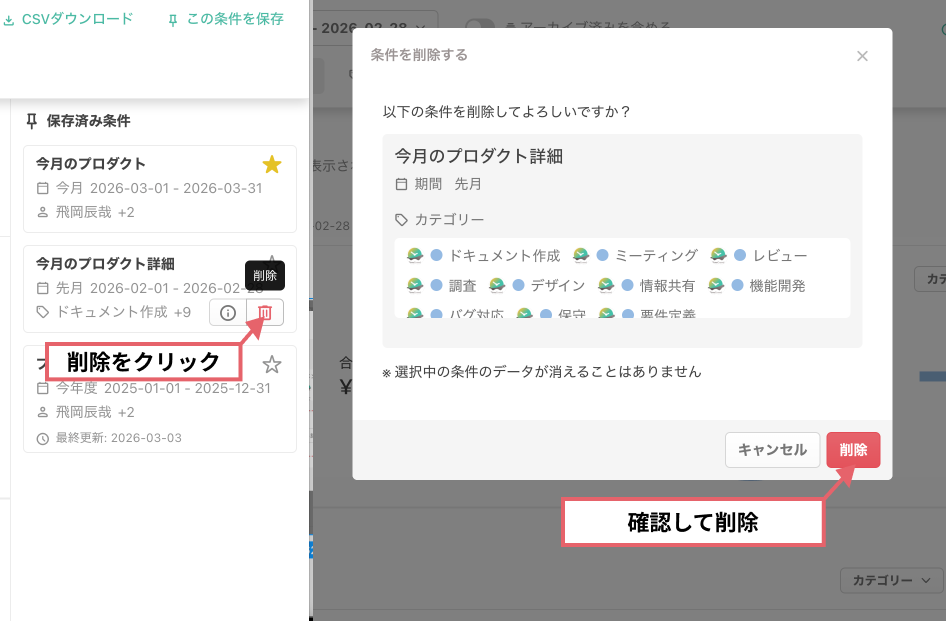Close the 条件を削除する dialog with the ✕
Image resolution: width=946 pixels, height=621 pixels.
[x=862, y=56]
